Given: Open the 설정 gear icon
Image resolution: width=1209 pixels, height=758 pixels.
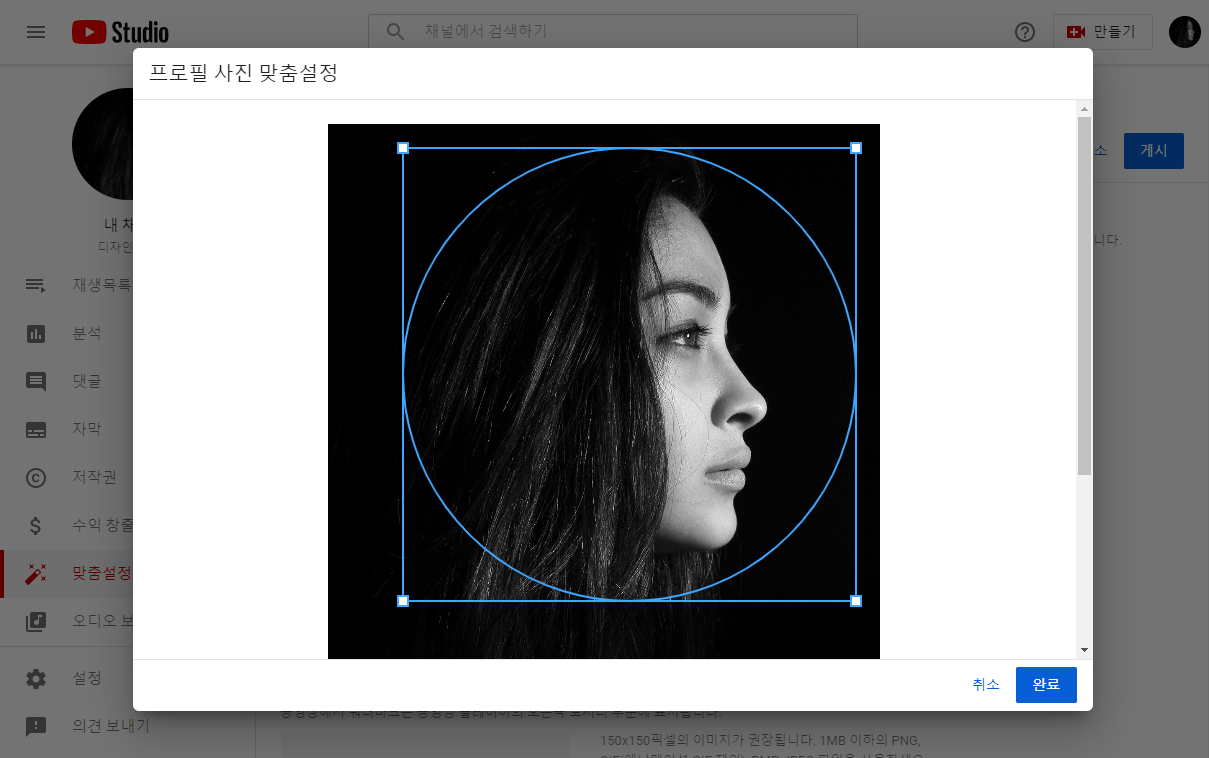Looking at the screenshot, I should tap(36, 679).
